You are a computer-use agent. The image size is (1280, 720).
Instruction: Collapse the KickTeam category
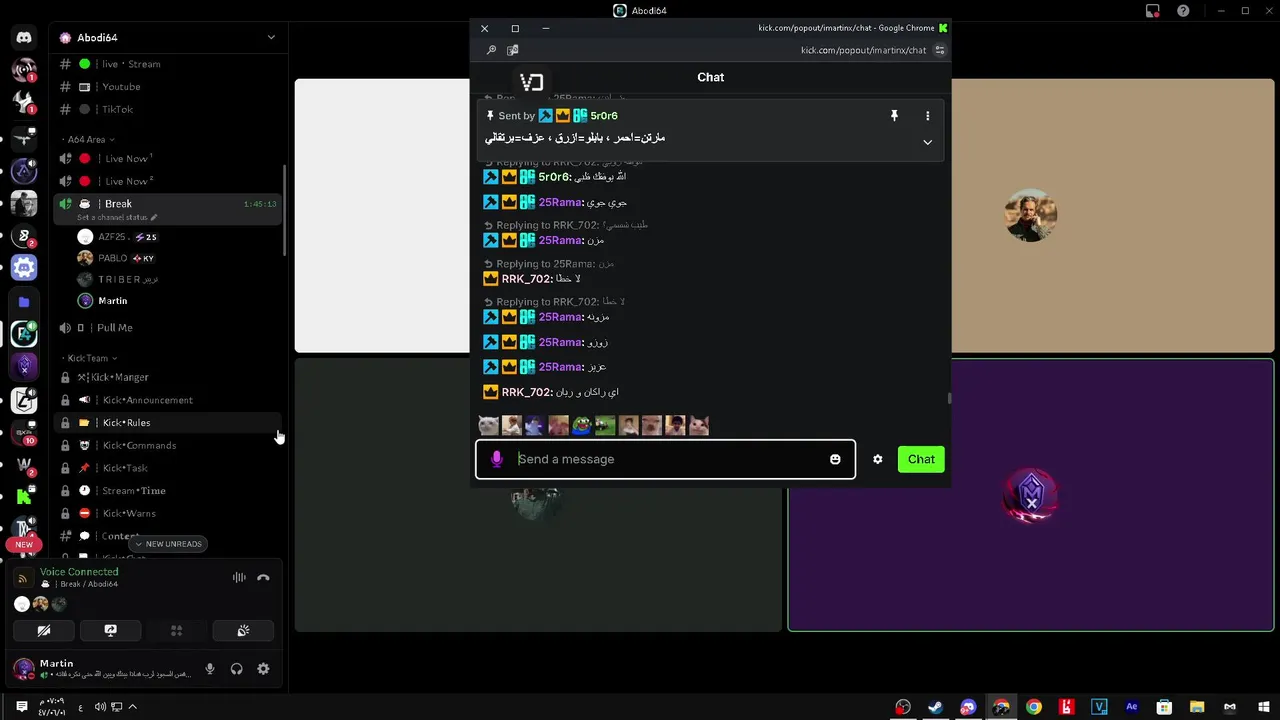pyautogui.click(x=92, y=358)
